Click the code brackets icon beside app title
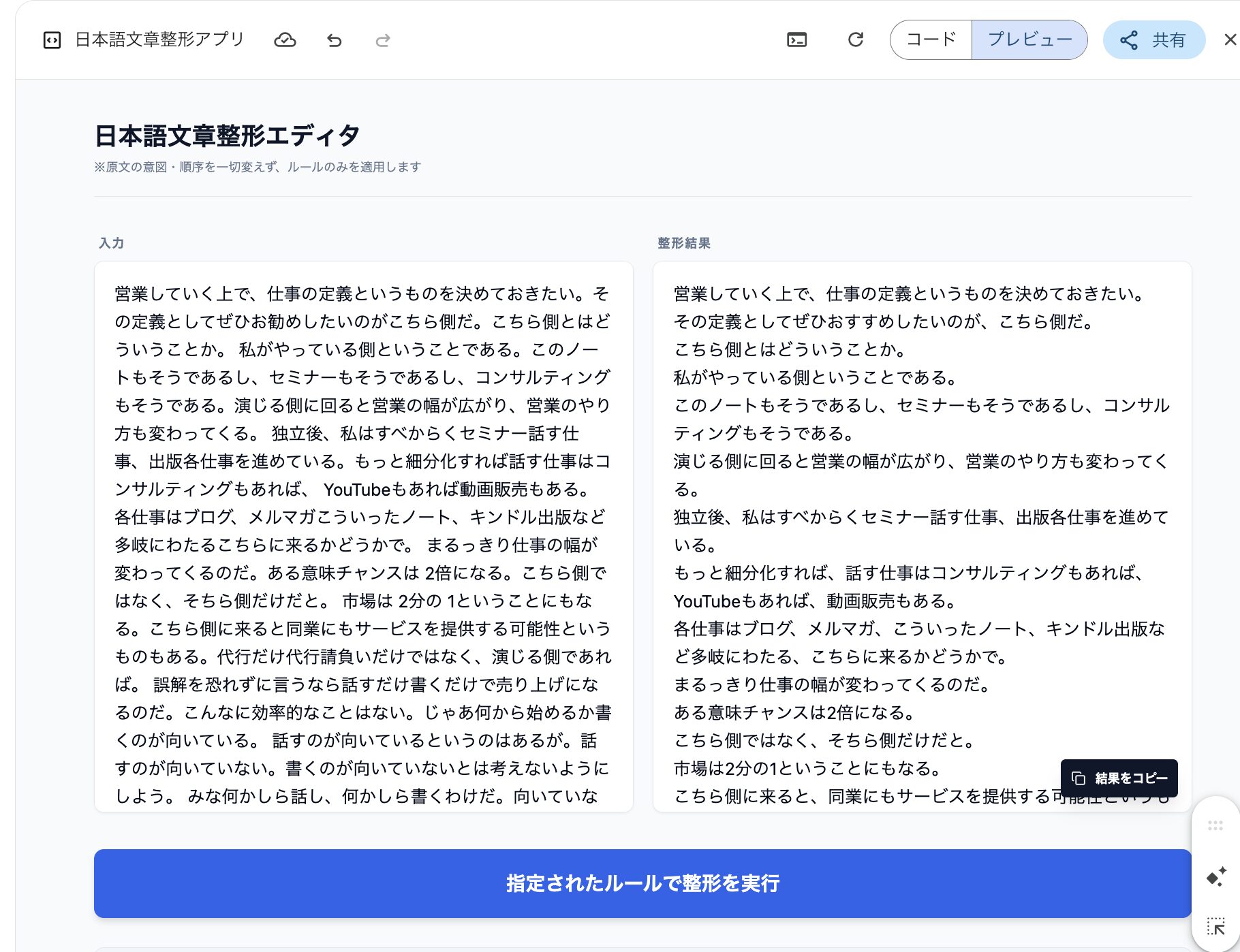This screenshot has height=952, width=1240. (x=52, y=40)
